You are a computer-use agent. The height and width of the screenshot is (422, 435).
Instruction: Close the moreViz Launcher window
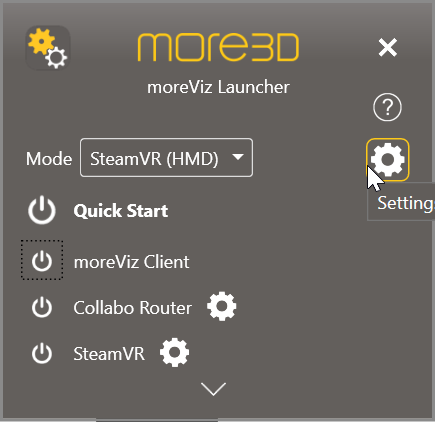click(x=388, y=47)
